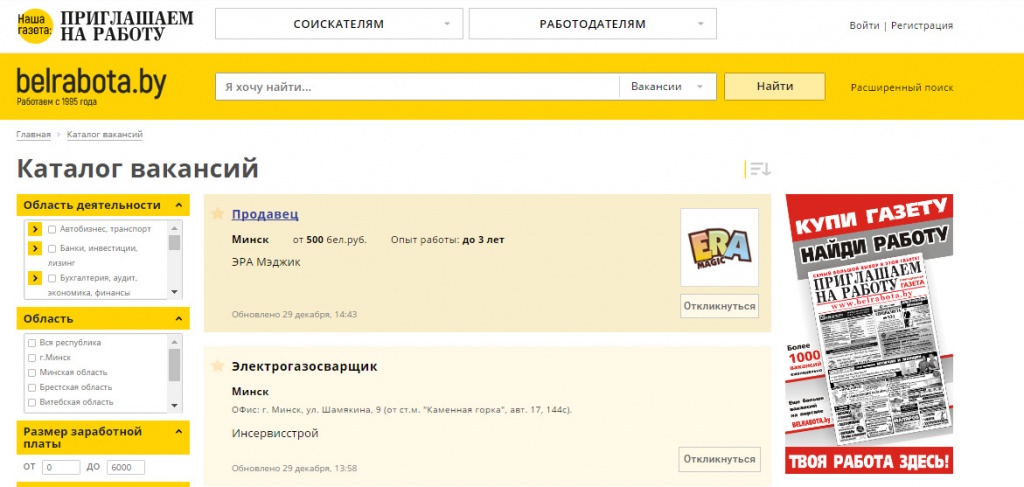Collapse the Размер заработной платы panel
Viewport: 1024px width, 487px height.
178,432
